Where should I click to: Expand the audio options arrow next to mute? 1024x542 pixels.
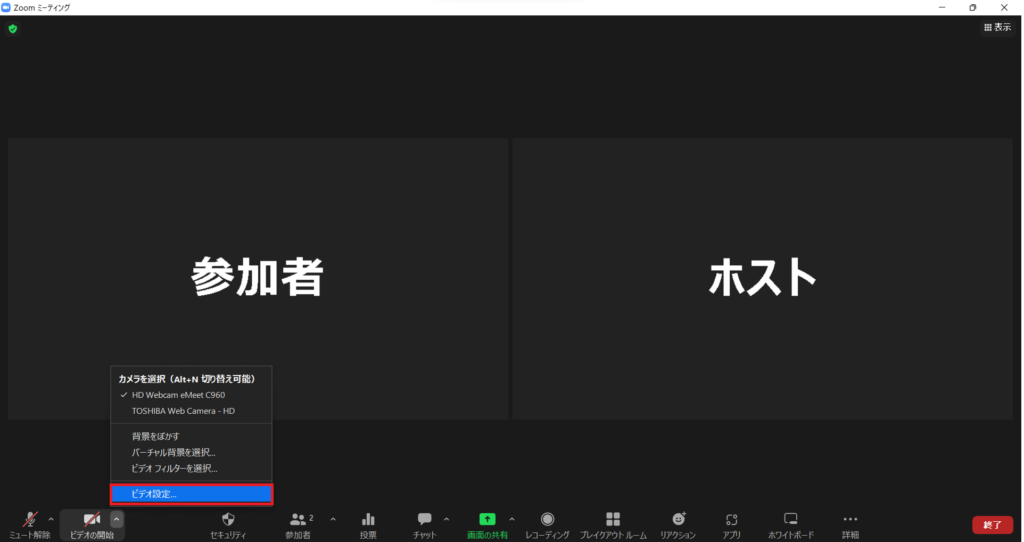click(x=51, y=519)
